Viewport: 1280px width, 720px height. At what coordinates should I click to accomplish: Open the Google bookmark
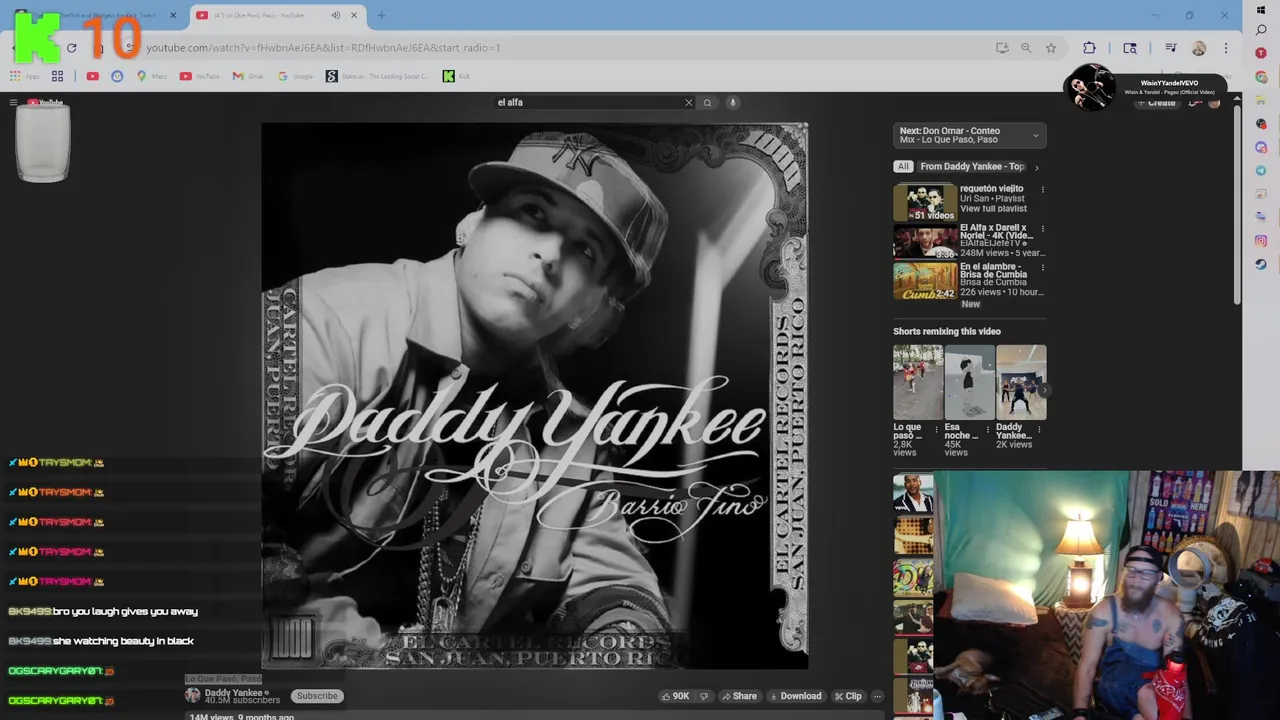295,76
